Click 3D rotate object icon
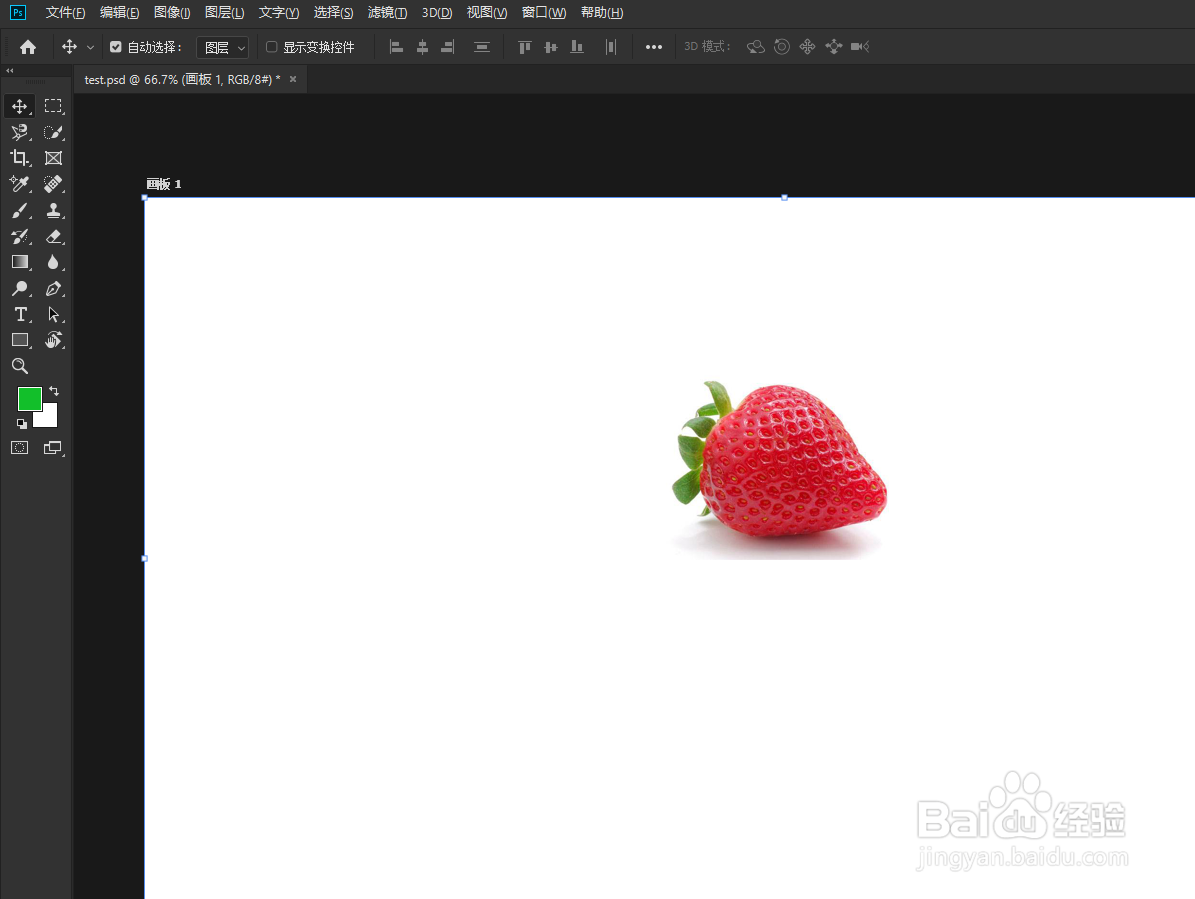This screenshot has width=1195, height=899. coord(755,47)
